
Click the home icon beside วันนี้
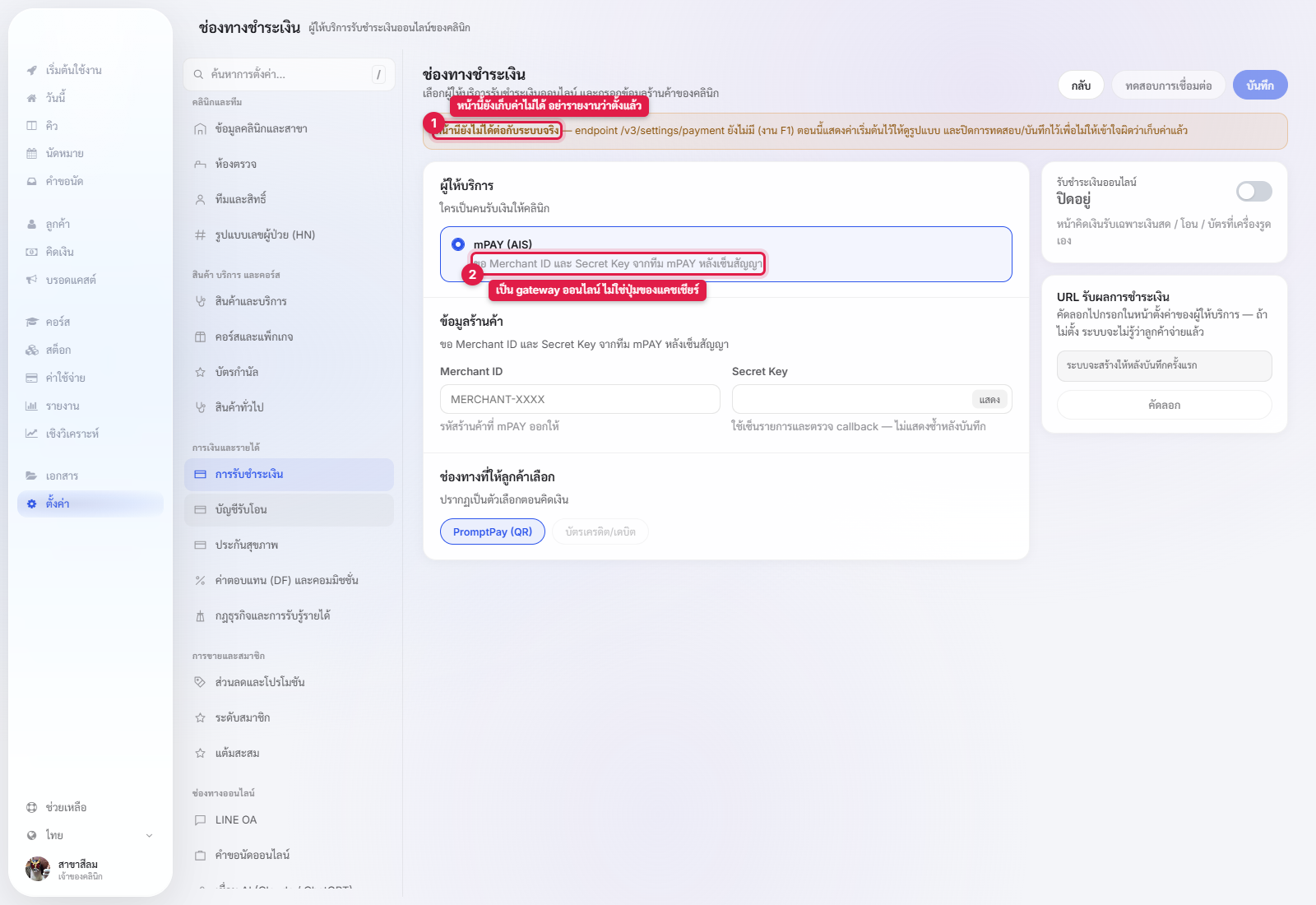pos(31,98)
